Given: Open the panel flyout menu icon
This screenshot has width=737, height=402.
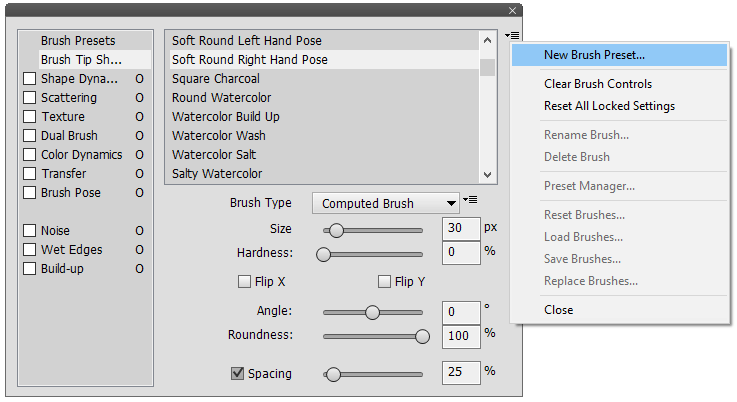Looking at the screenshot, I should [513, 36].
